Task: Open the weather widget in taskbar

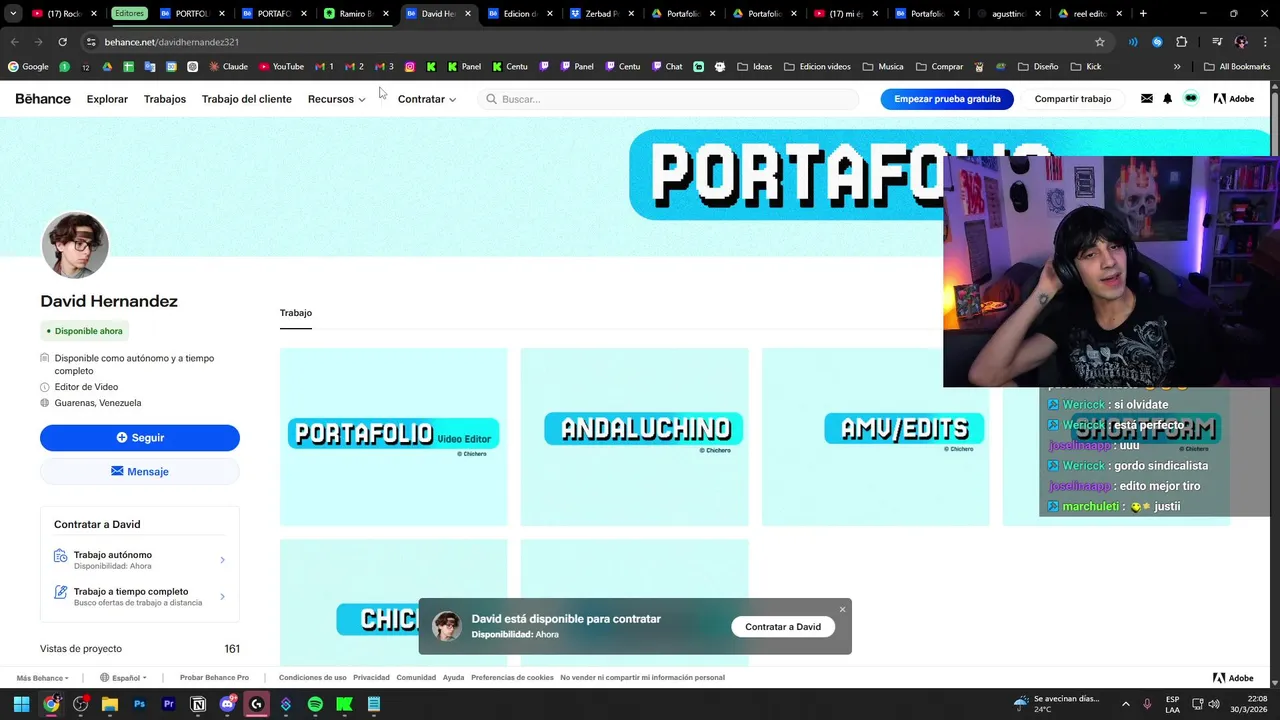Action: (1056, 704)
